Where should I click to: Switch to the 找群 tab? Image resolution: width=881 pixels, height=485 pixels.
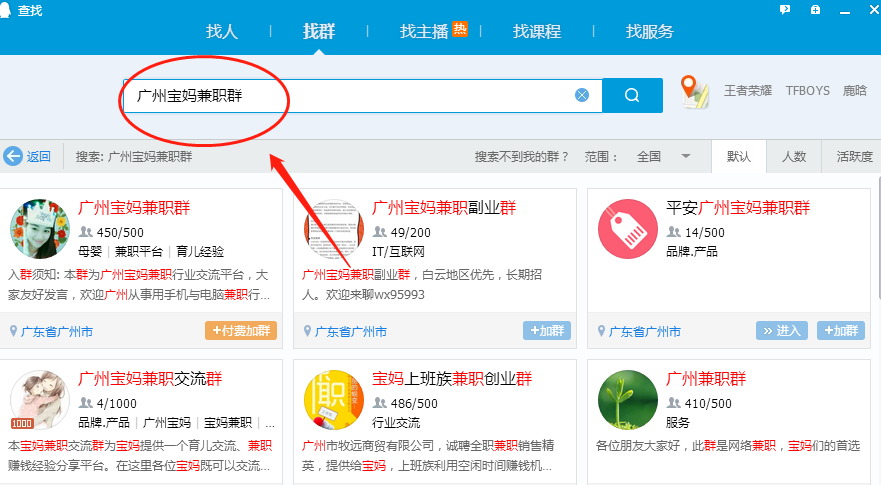pyautogui.click(x=319, y=31)
